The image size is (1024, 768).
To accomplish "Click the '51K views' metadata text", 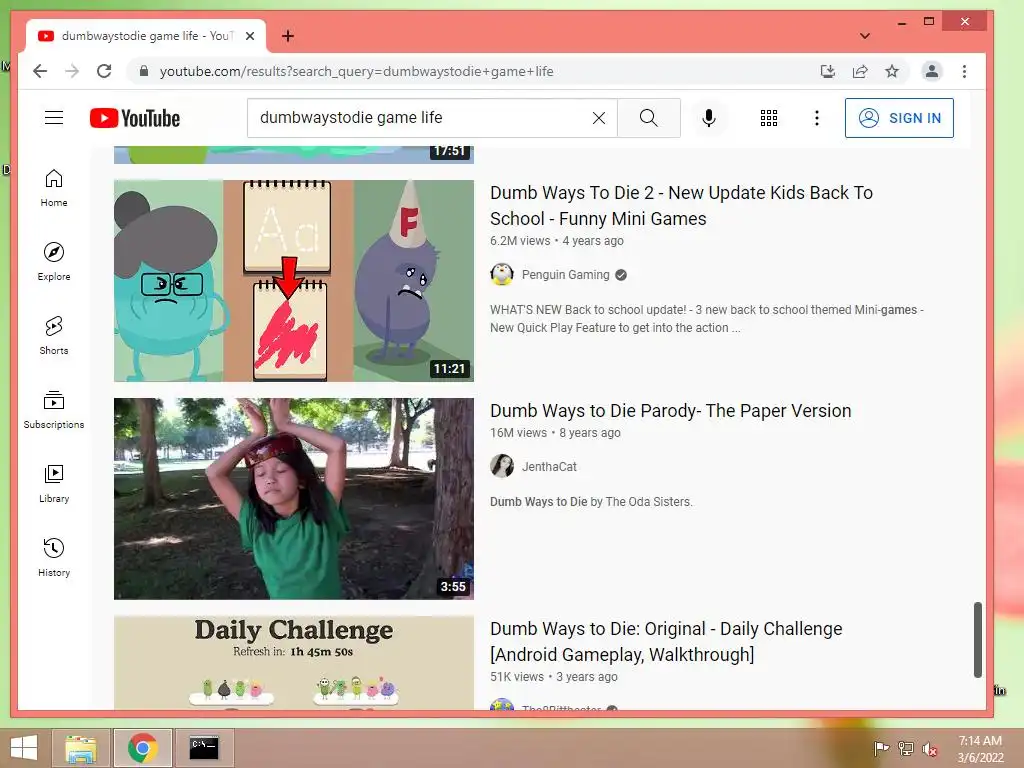I will click(x=517, y=677).
